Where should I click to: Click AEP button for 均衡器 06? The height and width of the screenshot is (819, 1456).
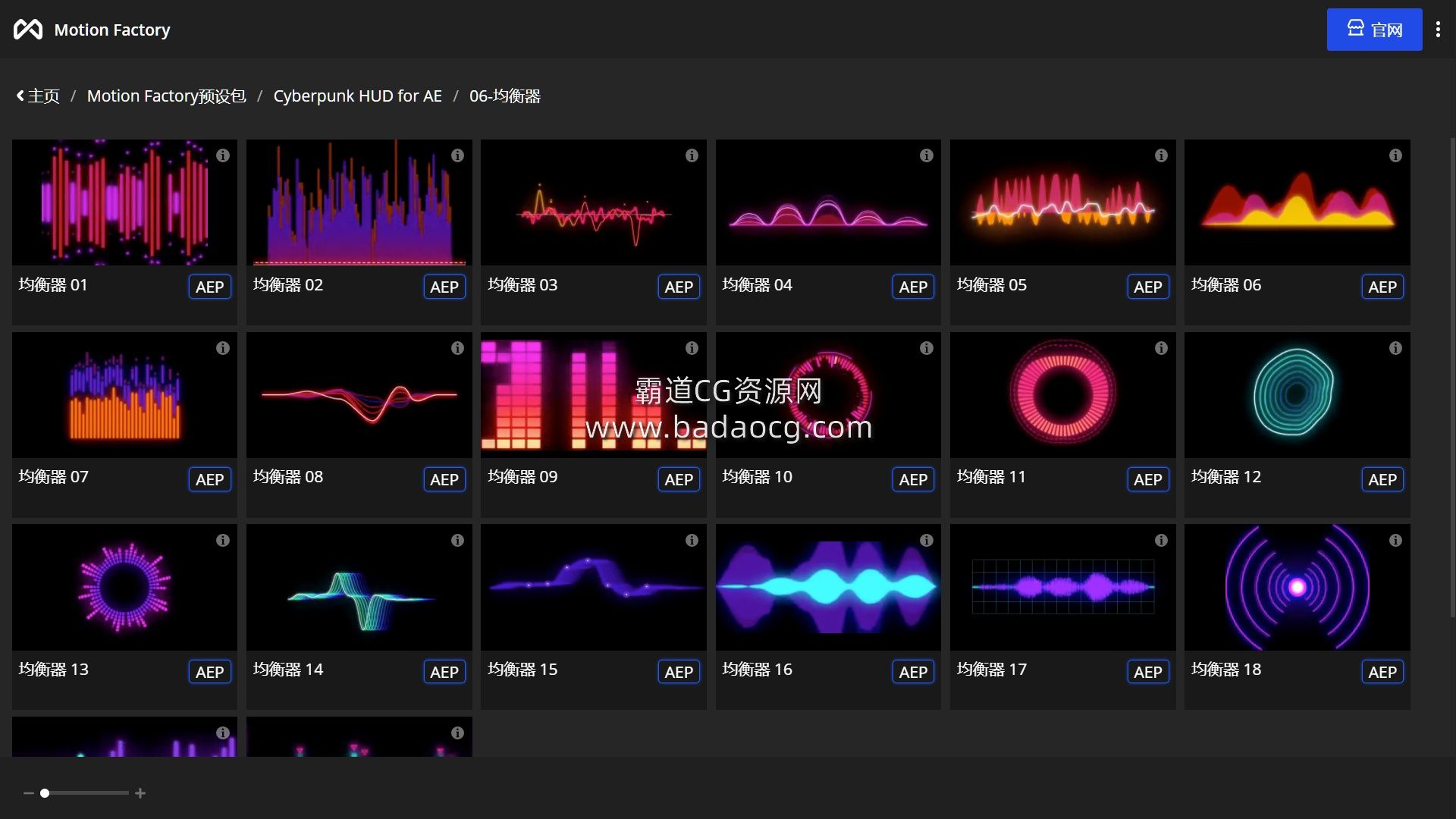(1382, 287)
